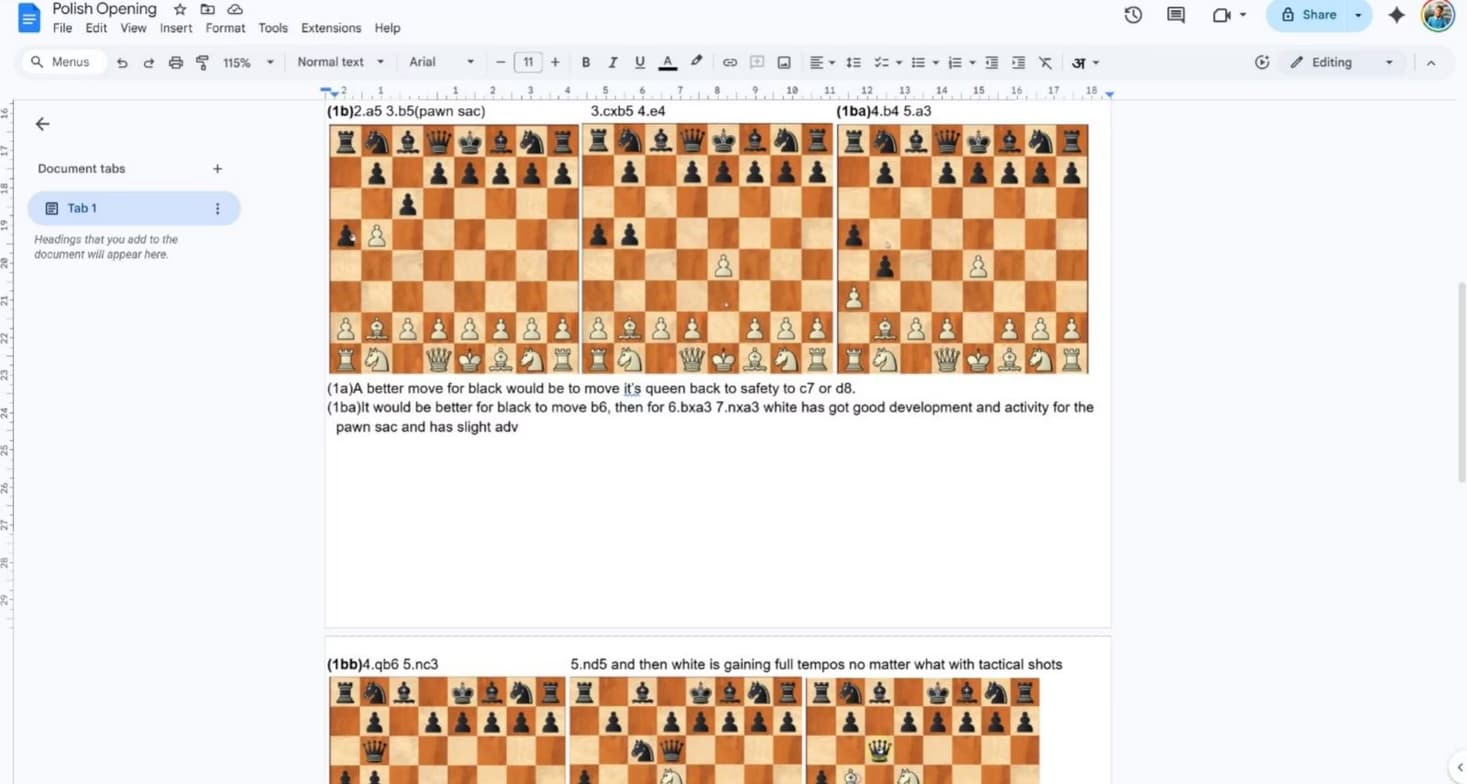This screenshot has height=784, width=1467.
Task: Click the Undo icon
Action: [x=121, y=62]
